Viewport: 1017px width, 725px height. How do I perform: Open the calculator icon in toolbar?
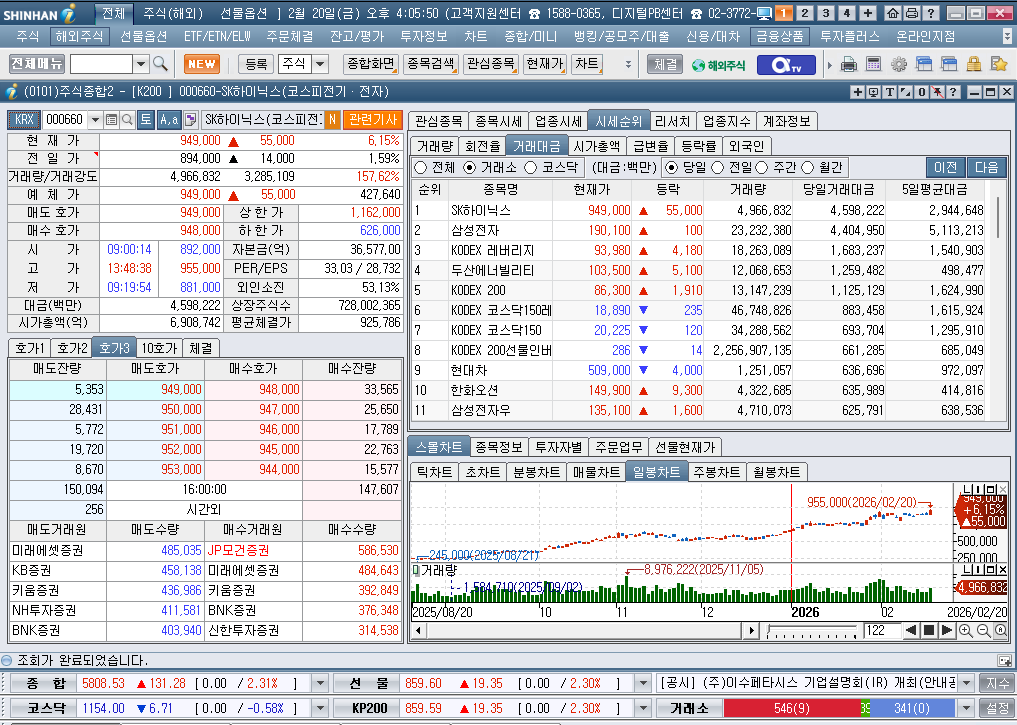pos(874,64)
